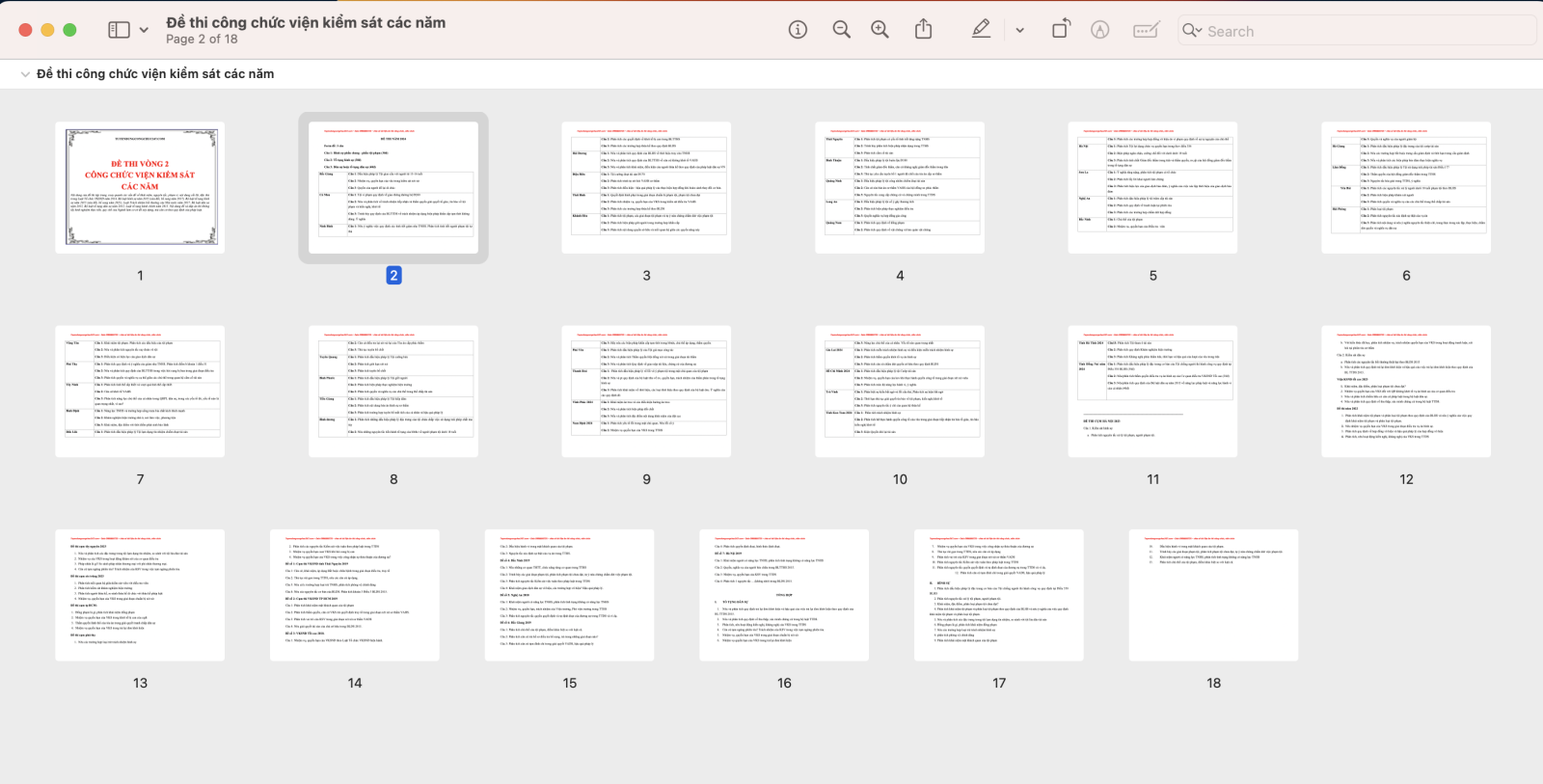Expand the highlight color options chevron
Viewport: 1543px width, 784px height.
point(1019,30)
